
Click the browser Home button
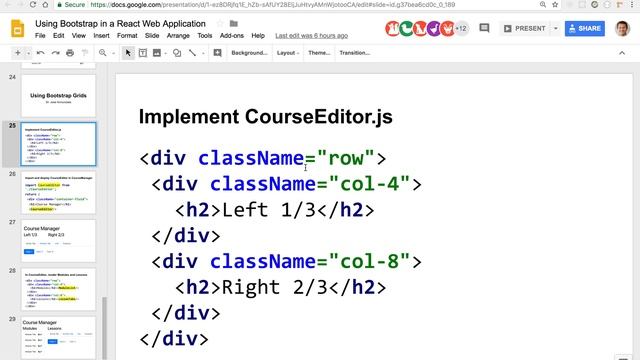[x=45, y=4]
